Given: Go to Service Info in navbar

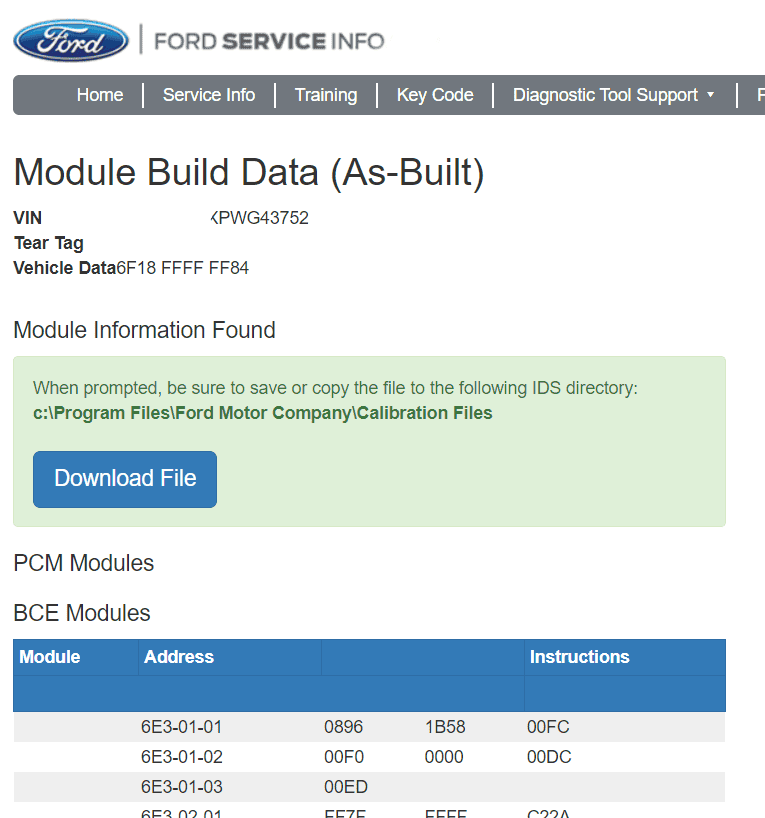Looking at the screenshot, I should point(209,95).
